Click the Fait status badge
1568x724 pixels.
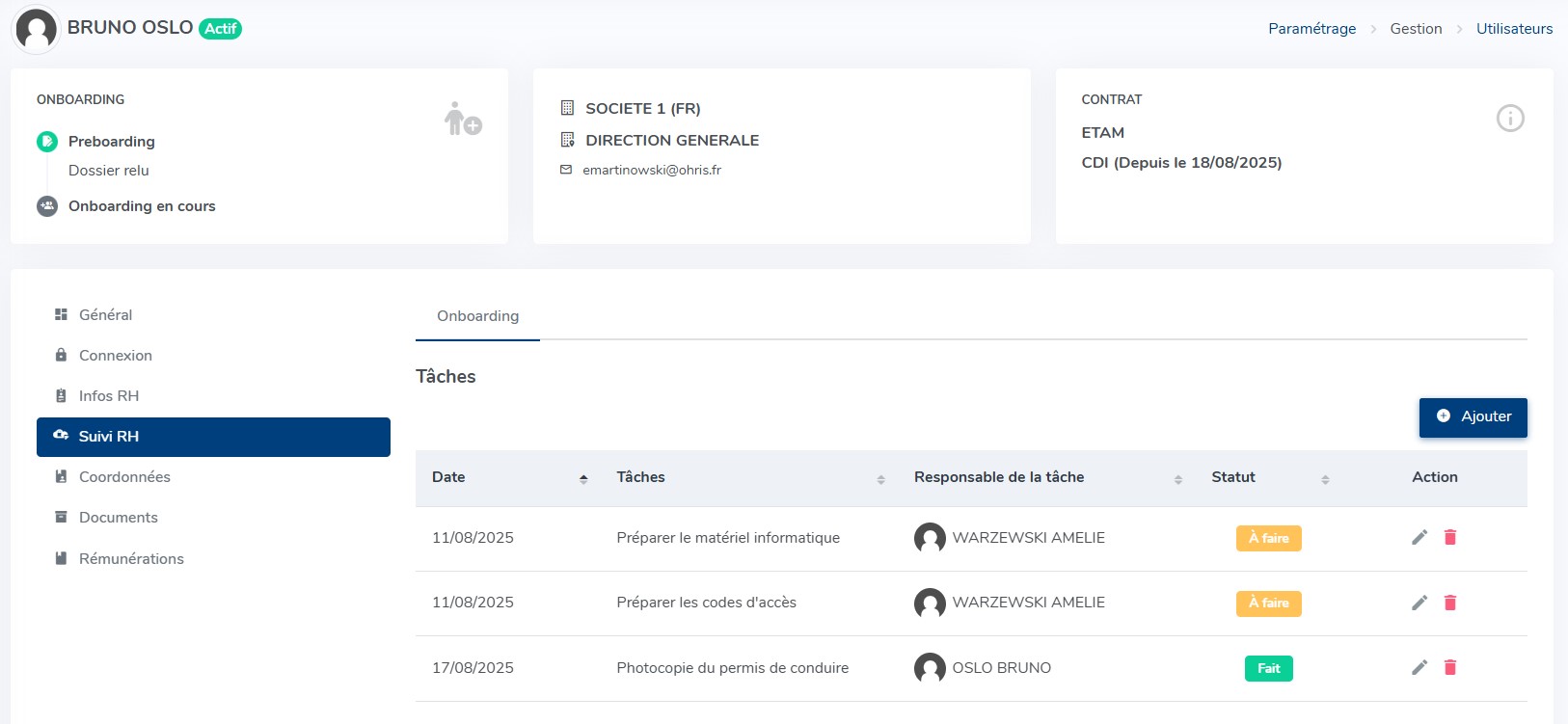click(1268, 668)
